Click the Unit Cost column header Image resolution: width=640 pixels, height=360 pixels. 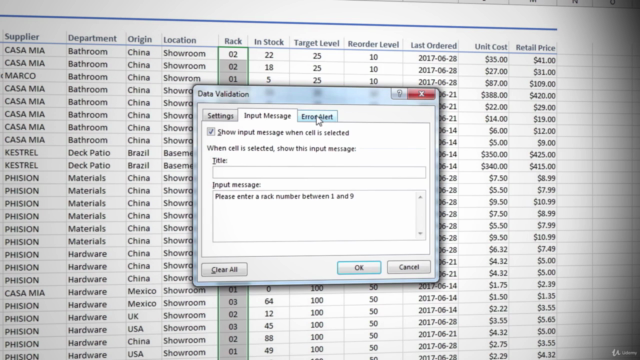[x=491, y=47]
